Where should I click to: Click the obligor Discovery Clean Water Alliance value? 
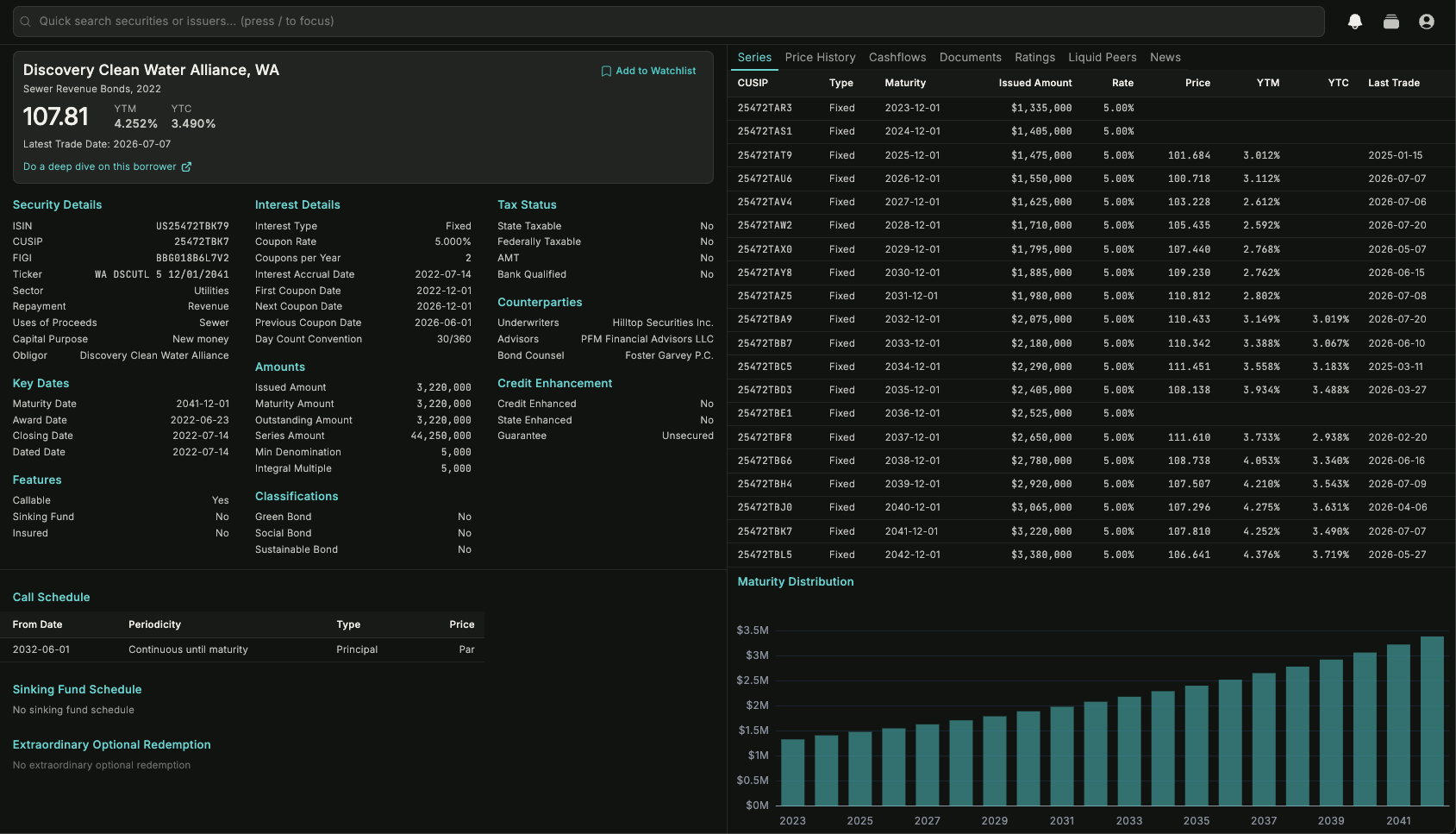pos(154,355)
